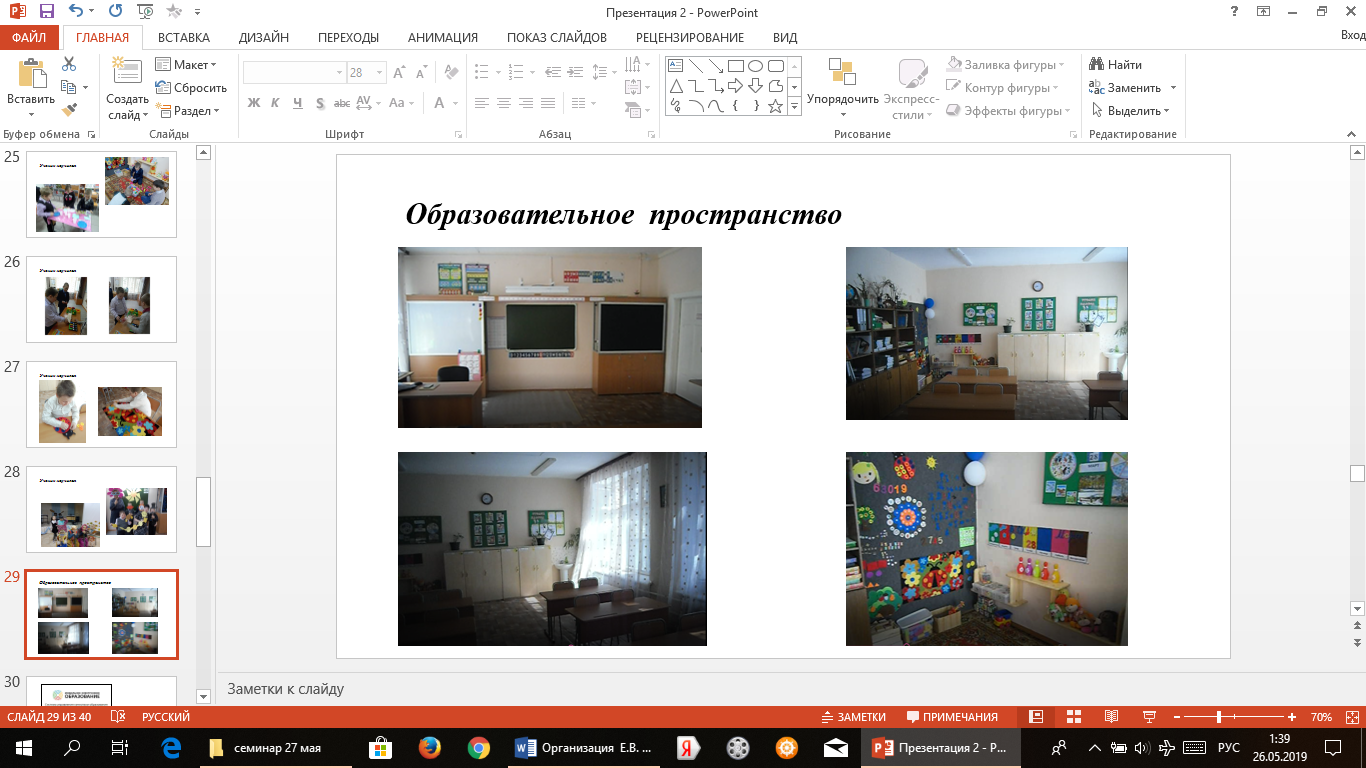The image size is (1366, 768).
Task: Toggle the ПРИМЕЧАНИЯ comments pane
Action: [952, 717]
